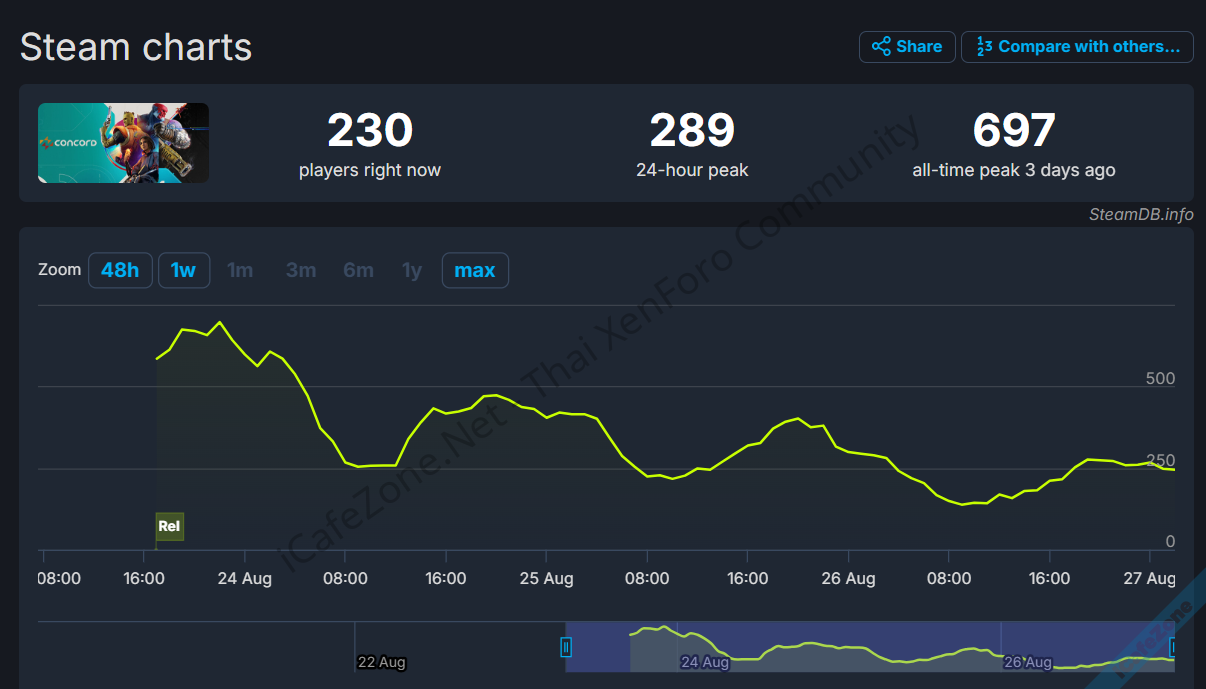The width and height of the screenshot is (1206, 689).
Task: Click the right navigator range handle
Action: pyautogui.click(x=1173, y=647)
